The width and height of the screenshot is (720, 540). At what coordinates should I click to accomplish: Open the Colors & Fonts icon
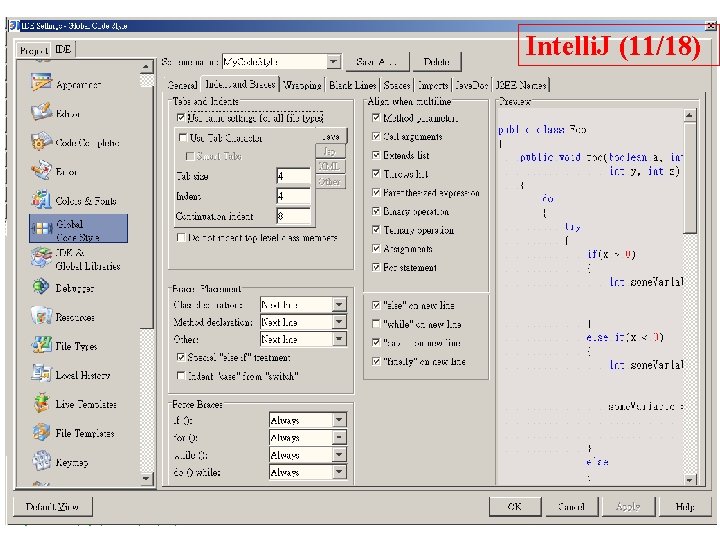[x=41, y=199]
